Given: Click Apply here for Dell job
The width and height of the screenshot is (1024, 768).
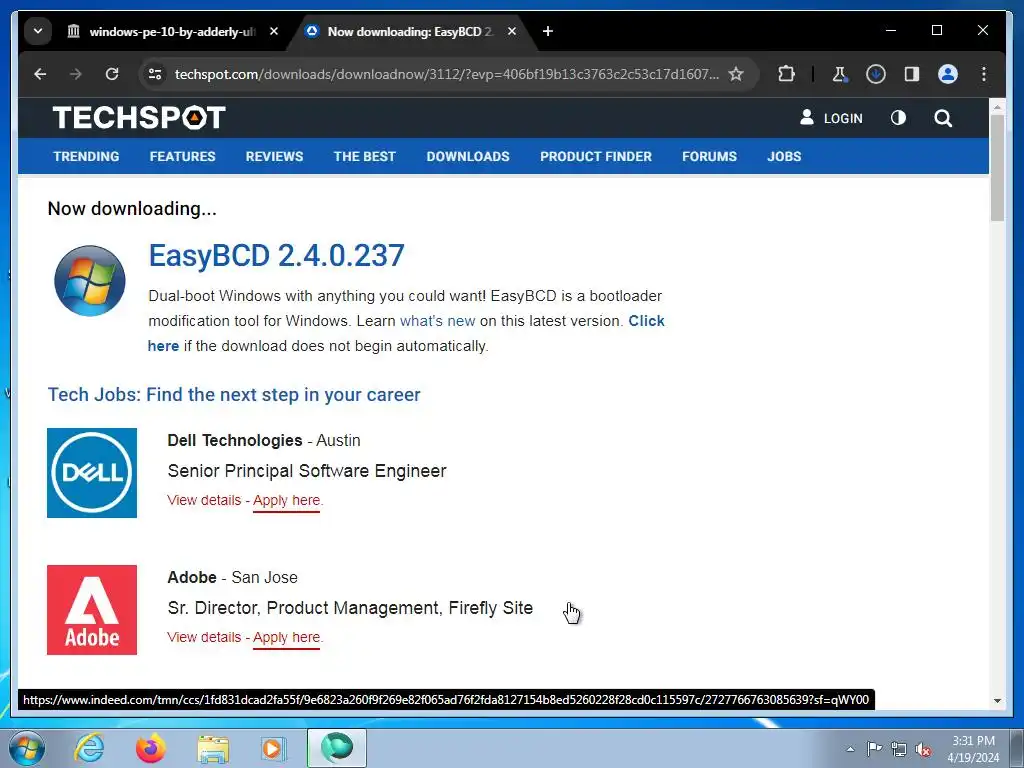Looking at the screenshot, I should 288,500.
